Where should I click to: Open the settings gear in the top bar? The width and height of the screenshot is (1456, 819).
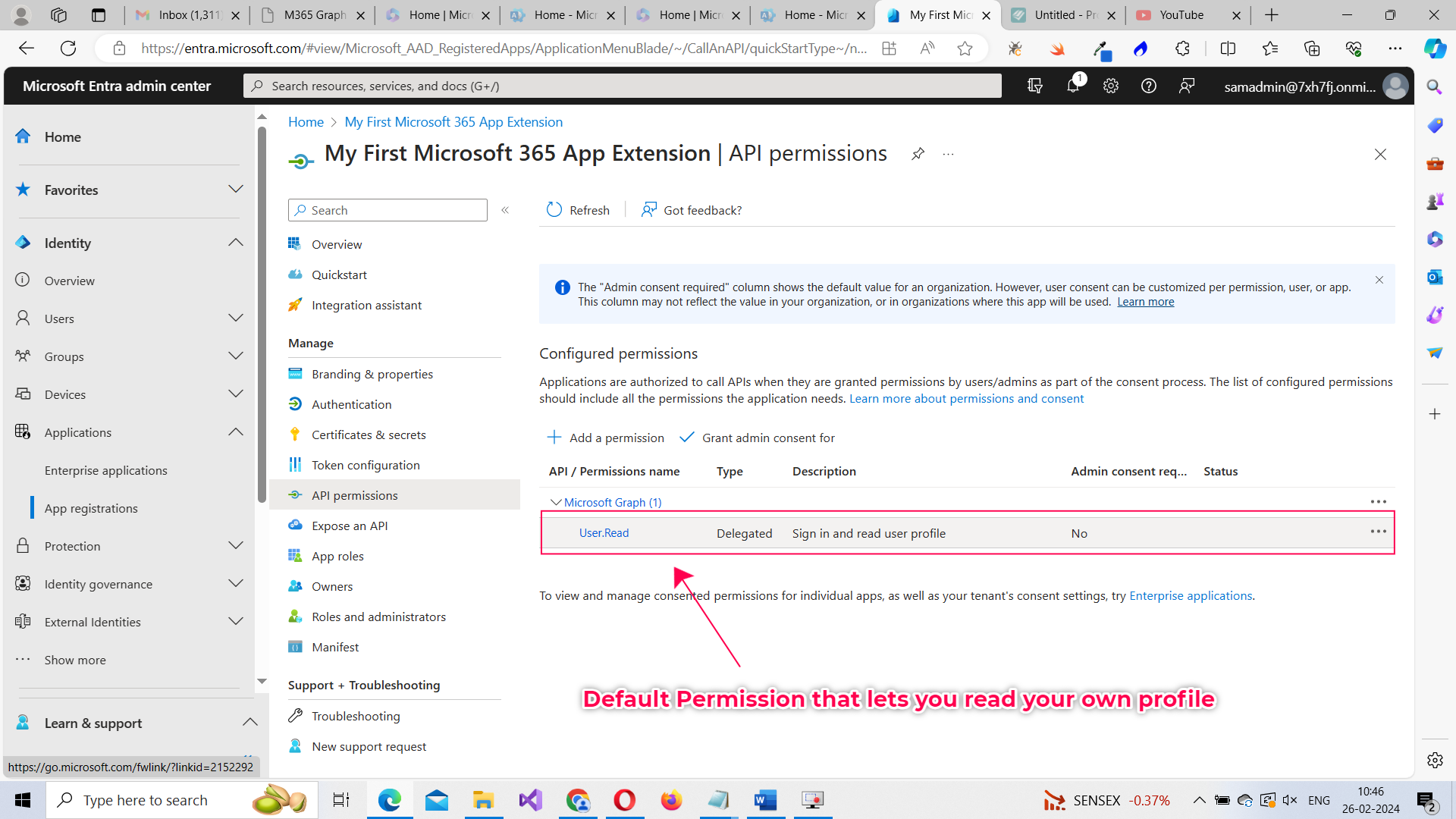pos(1110,86)
